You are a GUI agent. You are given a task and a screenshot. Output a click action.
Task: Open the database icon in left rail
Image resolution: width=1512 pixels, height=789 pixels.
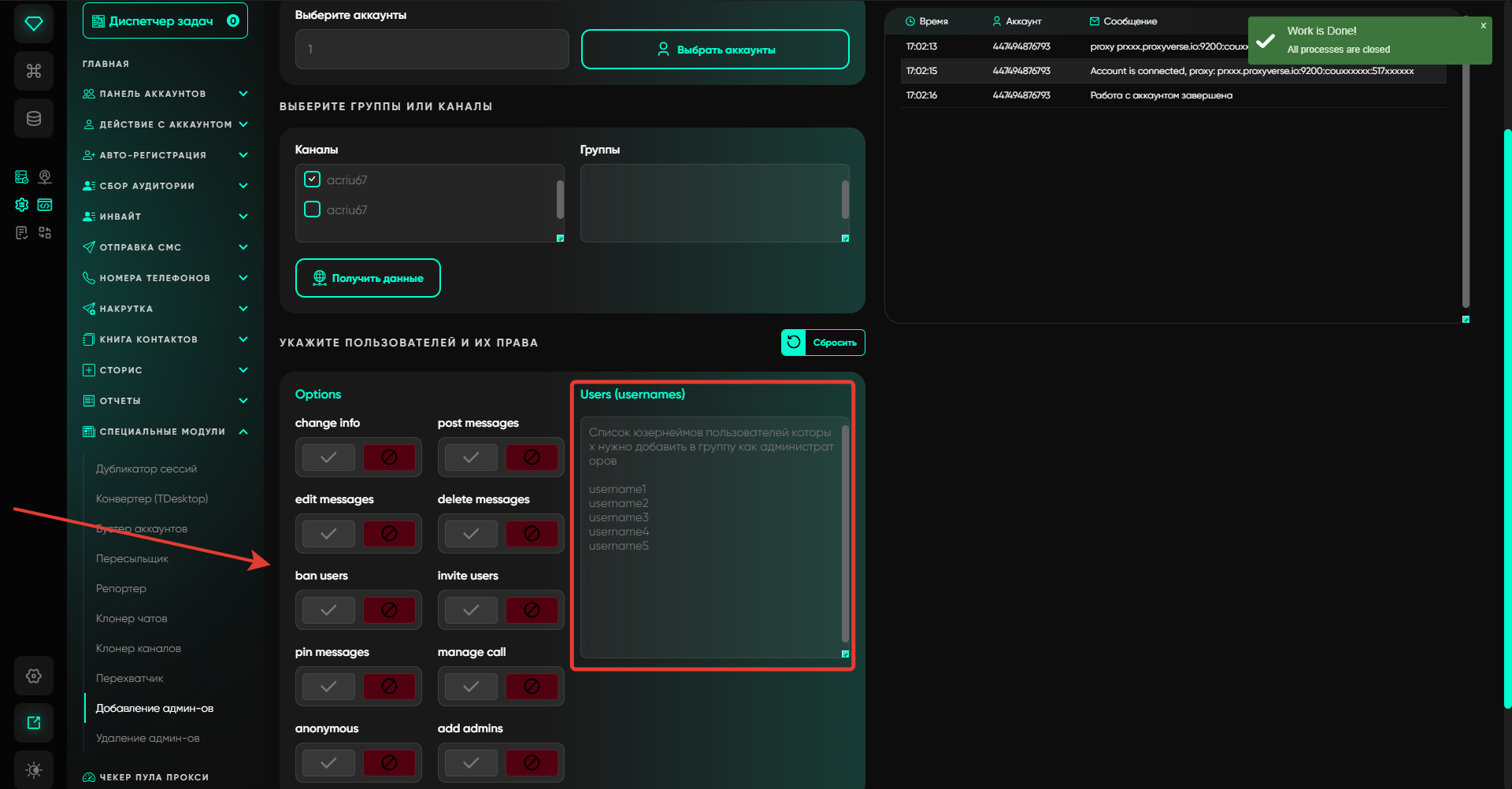(x=33, y=118)
